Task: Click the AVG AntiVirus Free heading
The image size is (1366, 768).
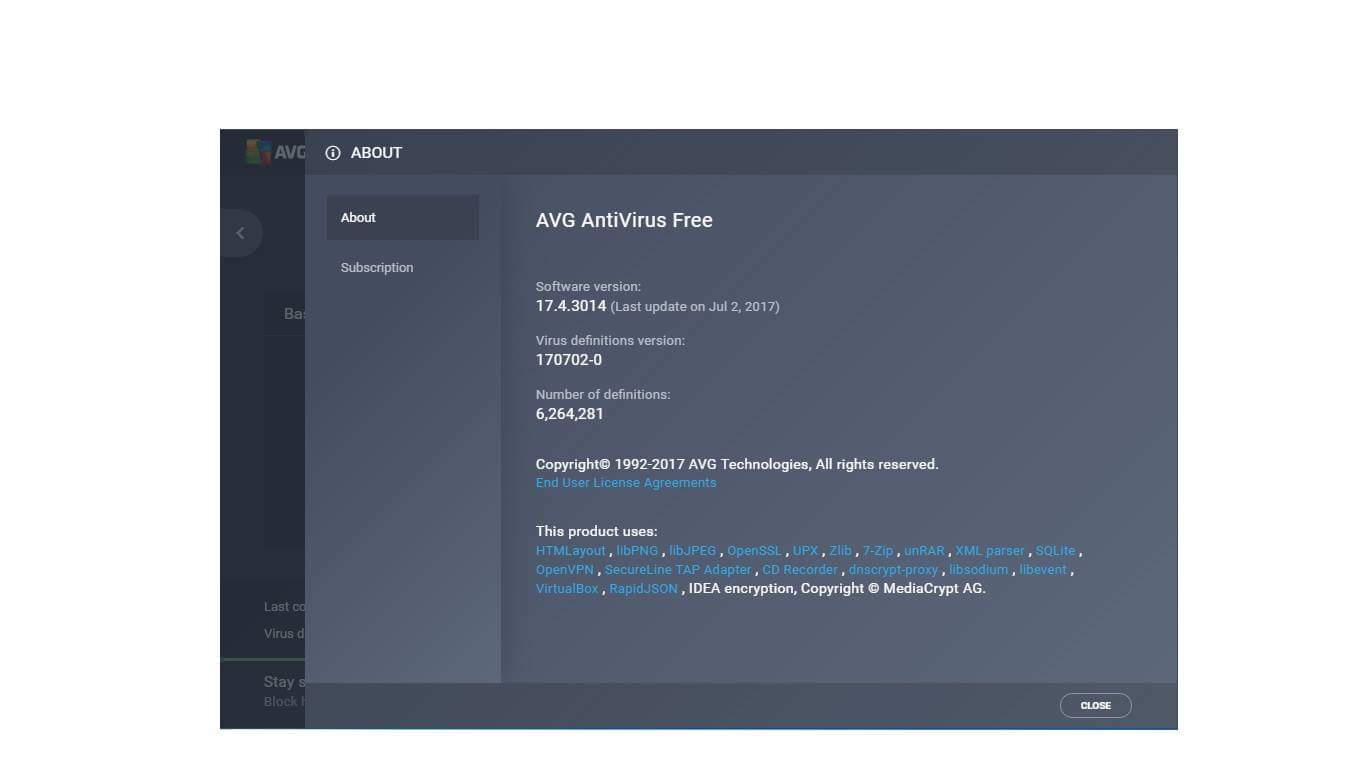Action: (x=624, y=220)
